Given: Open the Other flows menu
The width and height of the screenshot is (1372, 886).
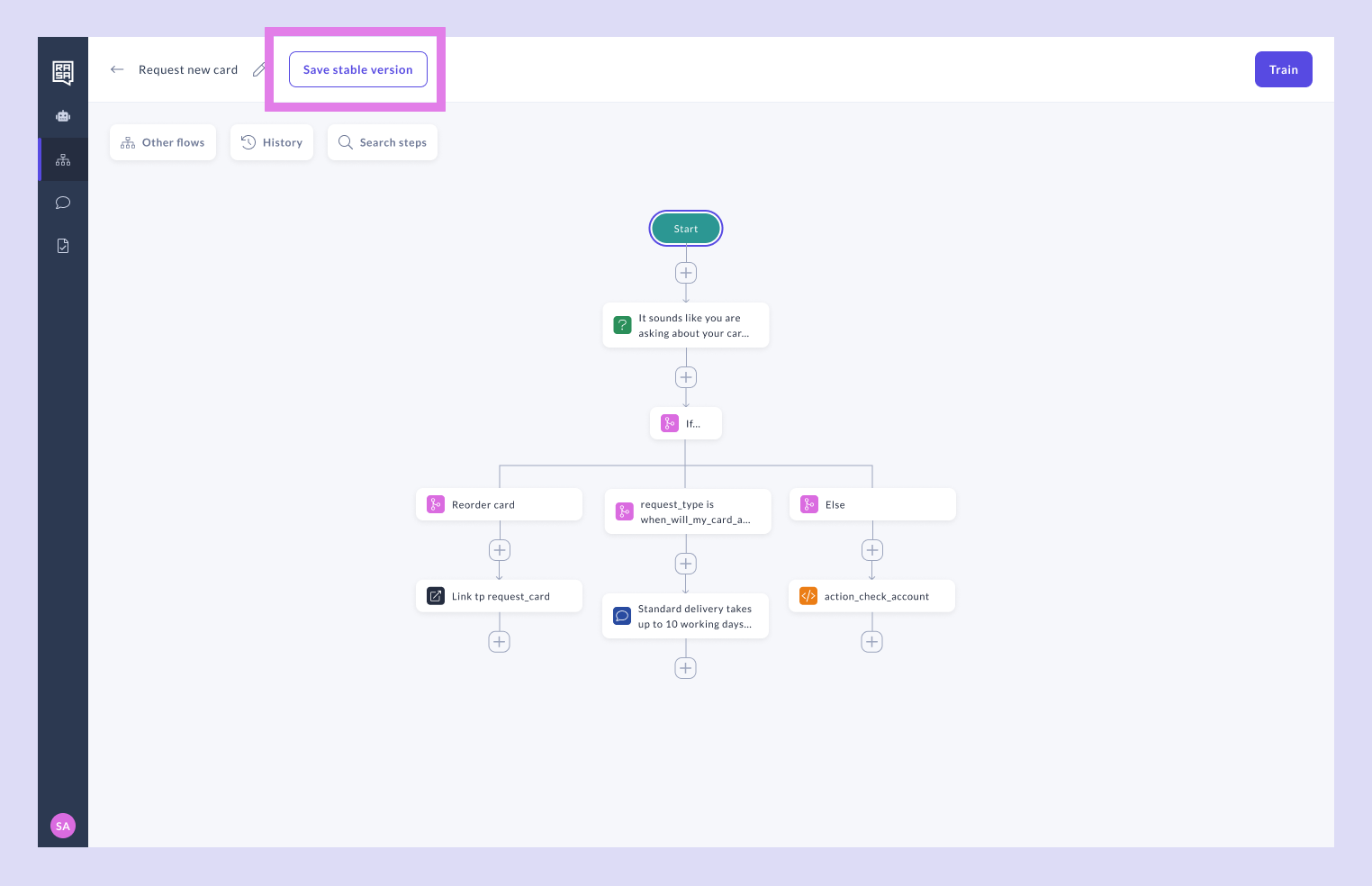Looking at the screenshot, I should [163, 142].
